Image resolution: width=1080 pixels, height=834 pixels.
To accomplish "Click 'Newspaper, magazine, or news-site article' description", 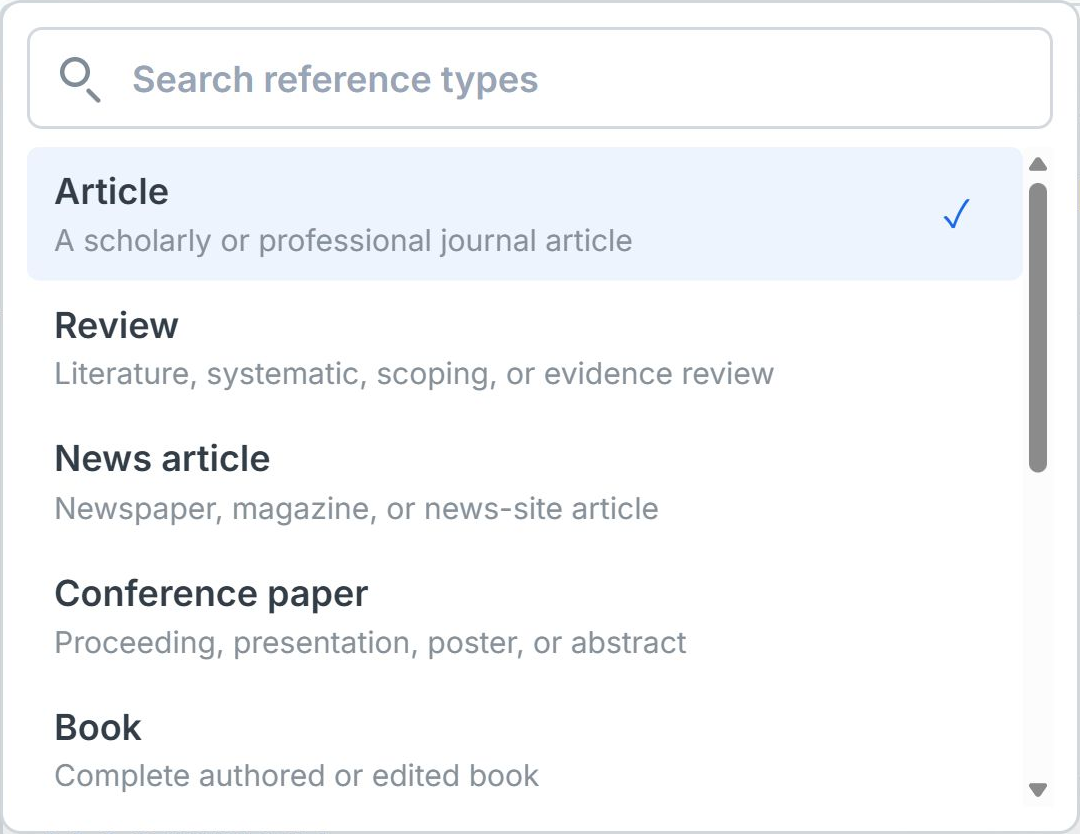I will 356,509.
